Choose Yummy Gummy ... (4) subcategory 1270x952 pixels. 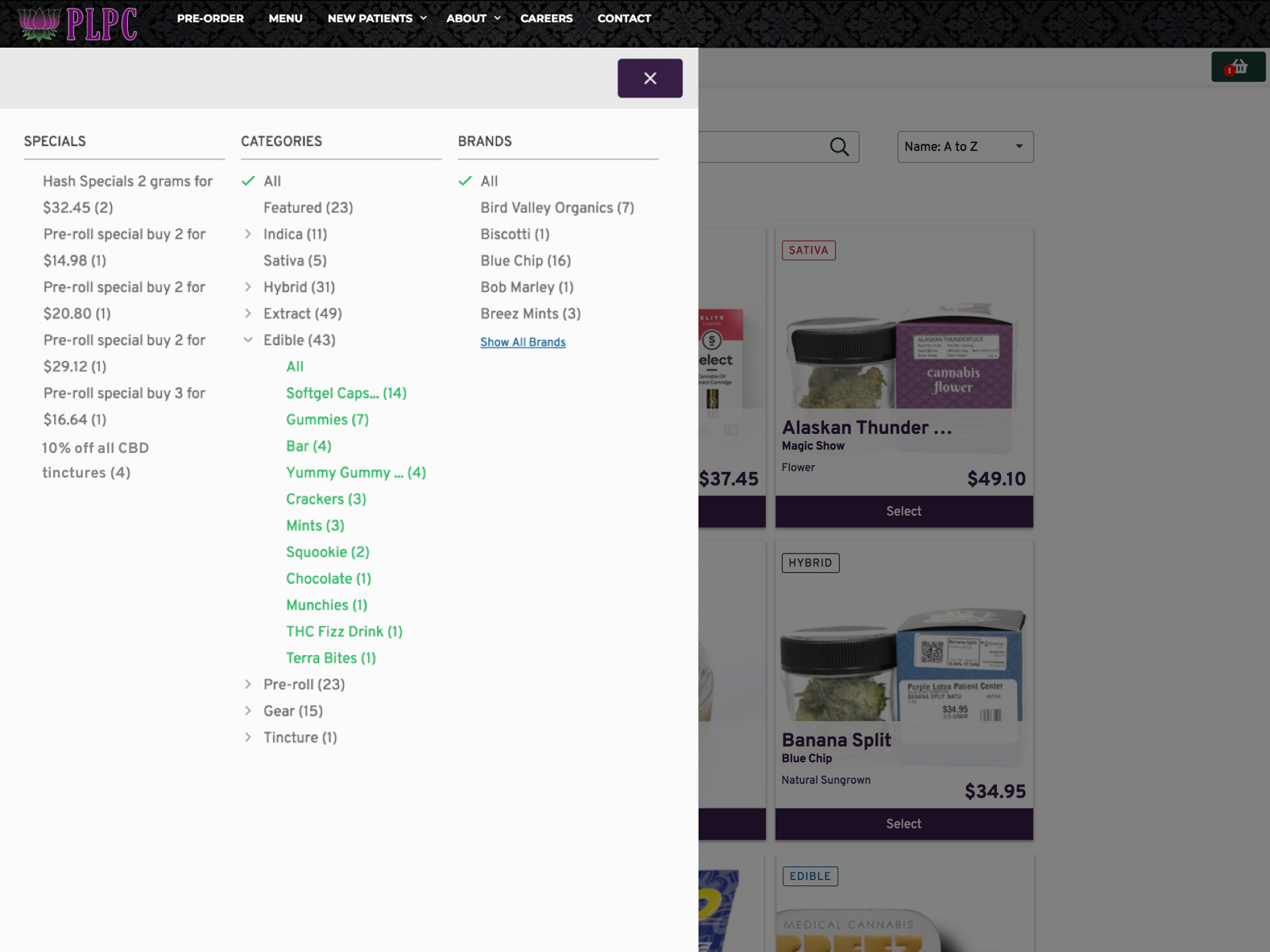point(356,473)
